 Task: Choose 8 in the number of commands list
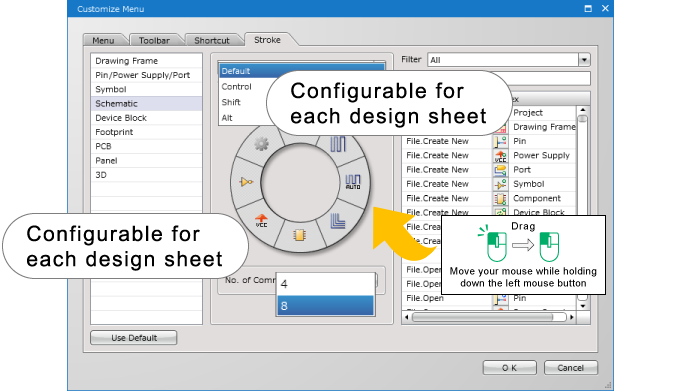click(x=325, y=306)
